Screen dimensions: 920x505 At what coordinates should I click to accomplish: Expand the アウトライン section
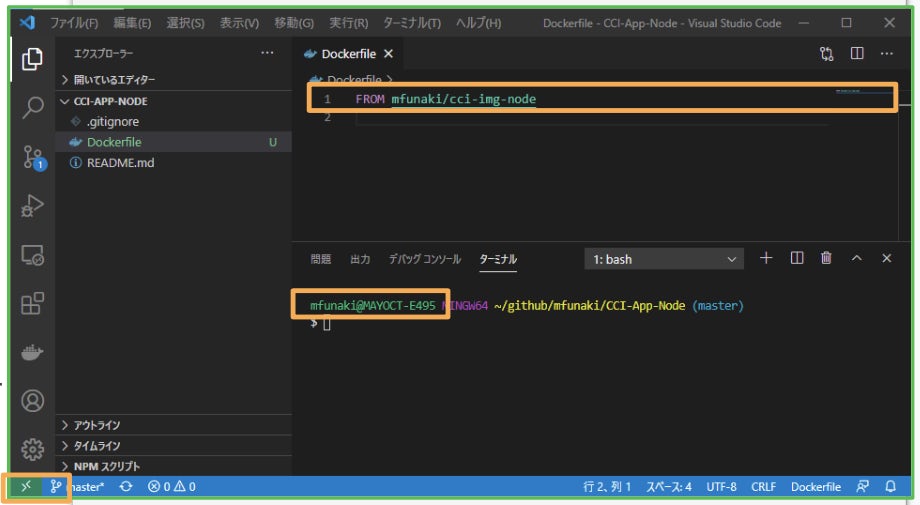pyautogui.click(x=97, y=425)
